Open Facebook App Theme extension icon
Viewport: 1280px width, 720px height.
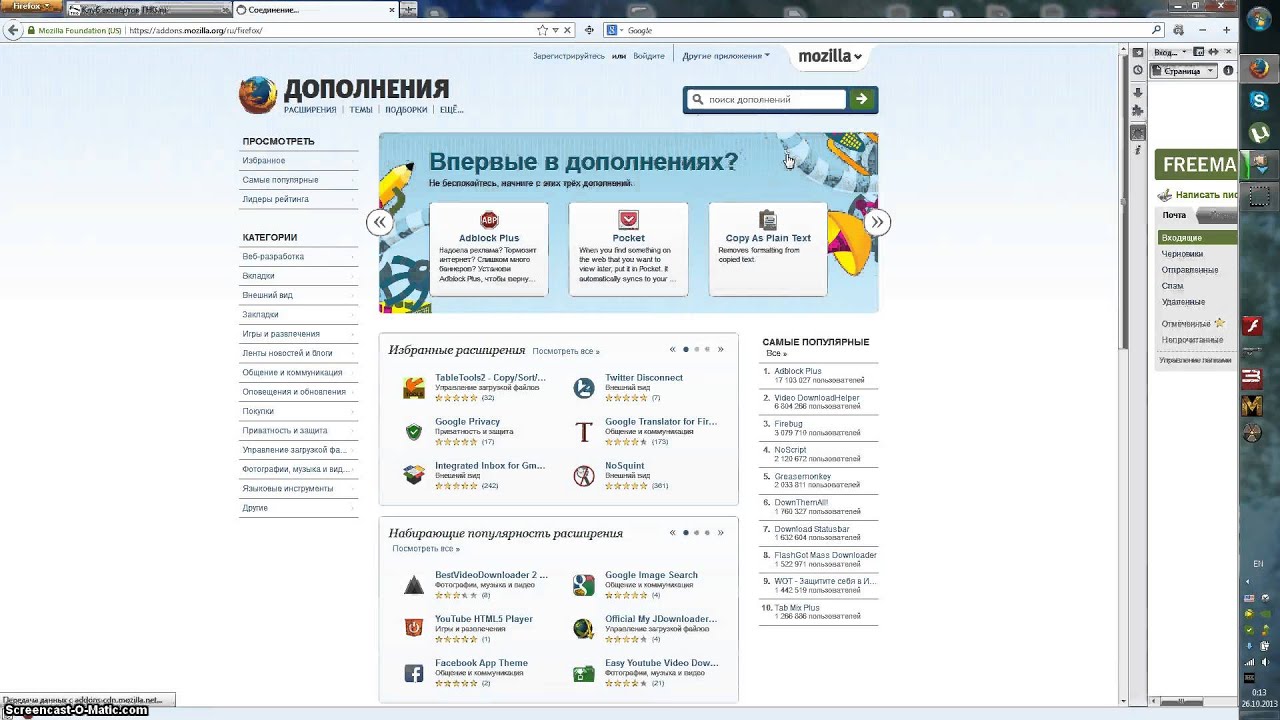pos(414,673)
